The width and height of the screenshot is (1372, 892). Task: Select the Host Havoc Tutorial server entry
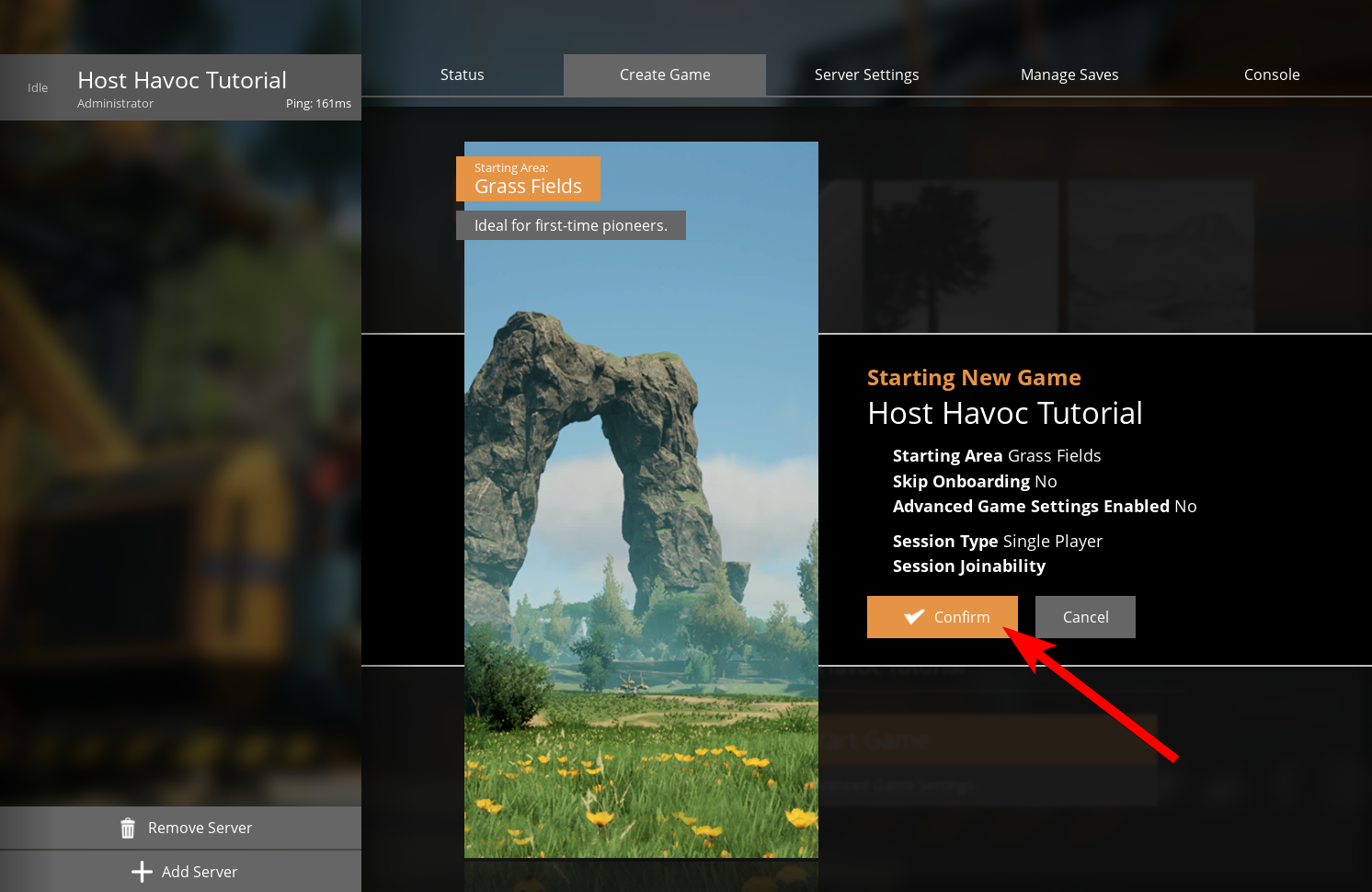pyautogui.click(x=180, y=87)
